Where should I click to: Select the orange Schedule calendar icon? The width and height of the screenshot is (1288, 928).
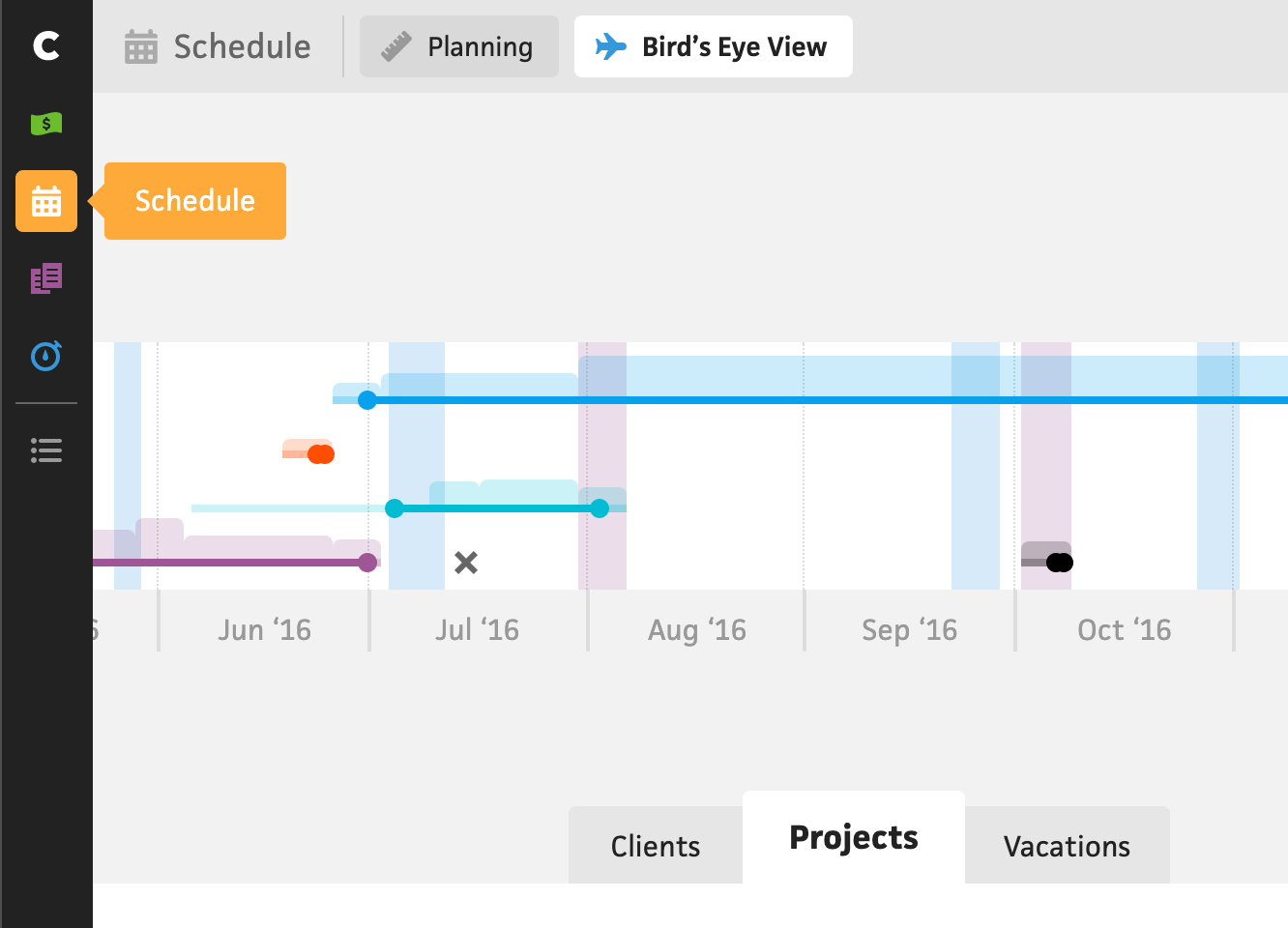(x=46, y=201)
